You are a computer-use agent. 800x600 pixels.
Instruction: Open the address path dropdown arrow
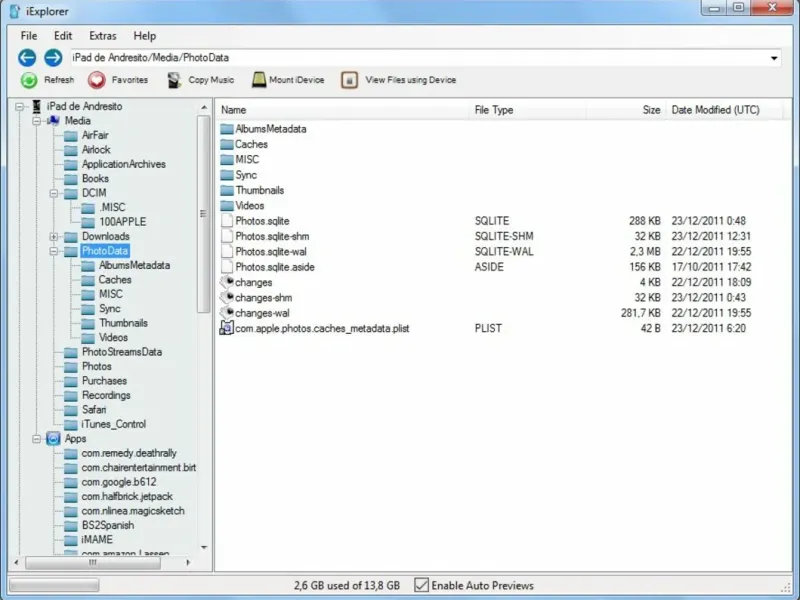(x=774, y=58)
